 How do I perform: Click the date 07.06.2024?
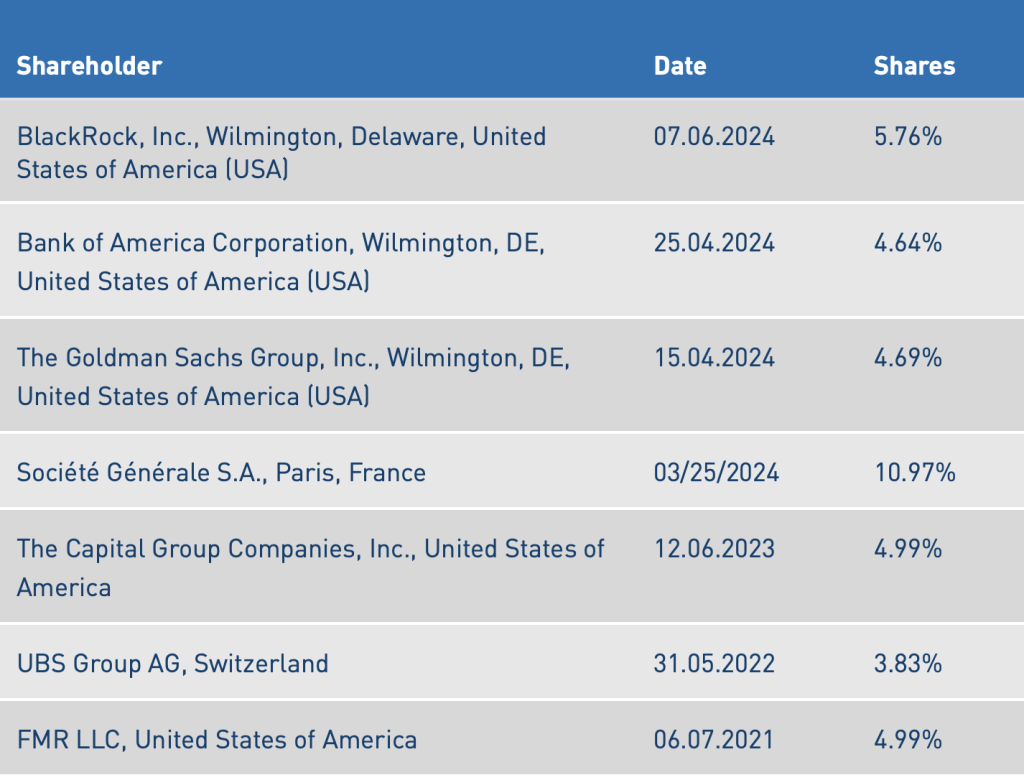point(714,137)
